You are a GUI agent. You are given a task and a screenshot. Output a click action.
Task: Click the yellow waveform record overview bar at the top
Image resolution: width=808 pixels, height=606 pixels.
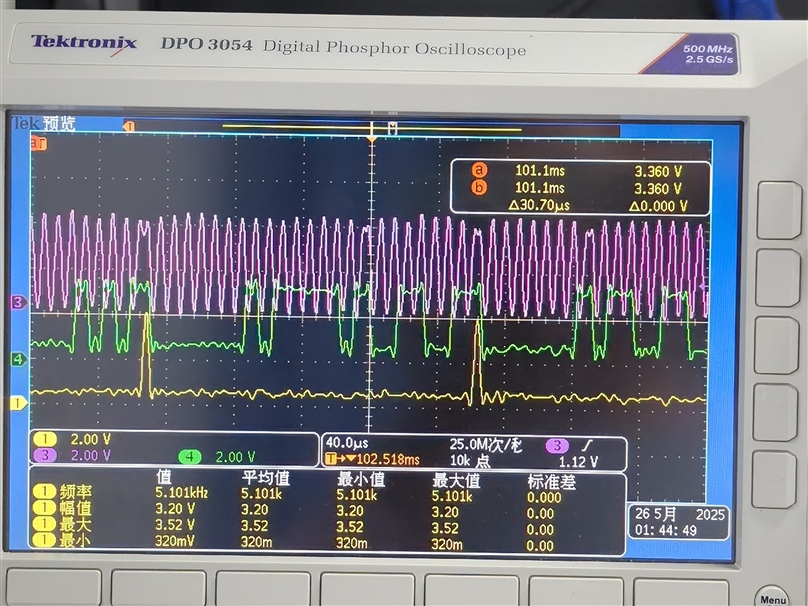[372, 128]
